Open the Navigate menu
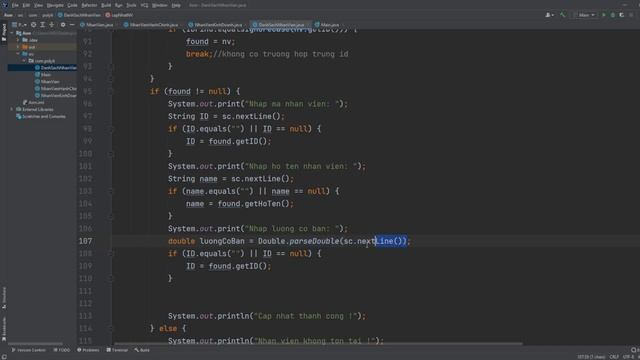 55,5
